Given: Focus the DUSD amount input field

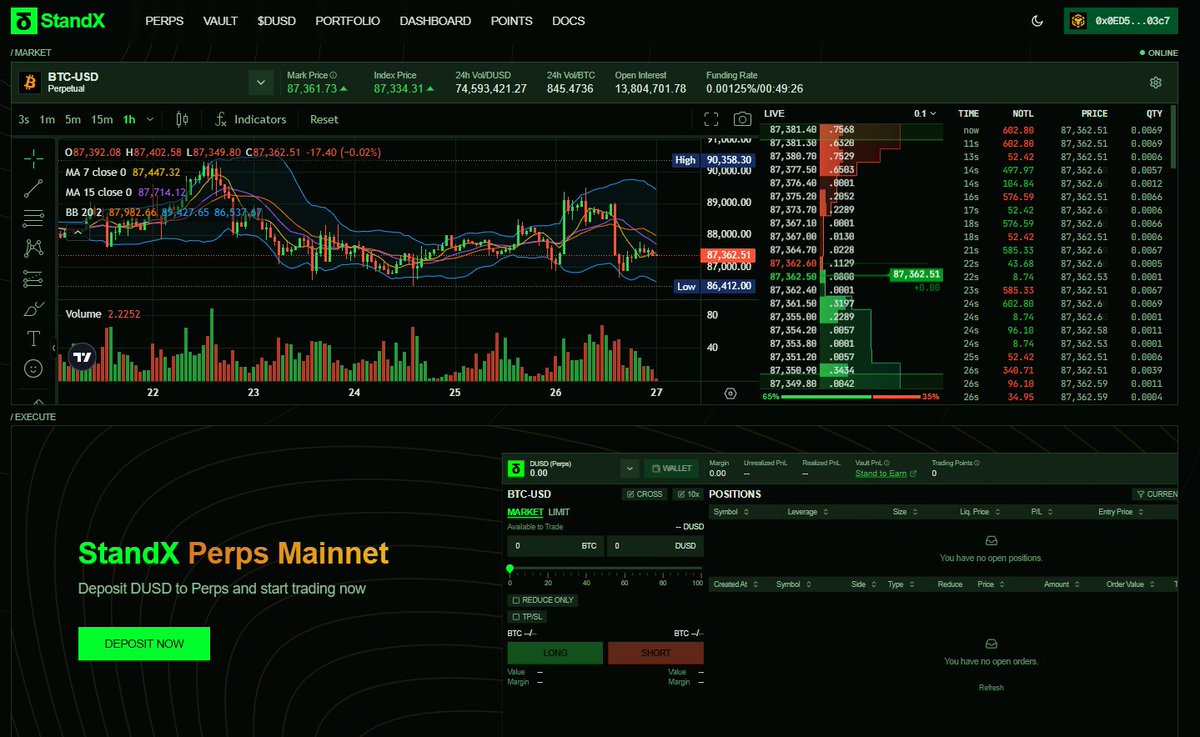Looking at the screenshot, I should (x=655, y=546).
